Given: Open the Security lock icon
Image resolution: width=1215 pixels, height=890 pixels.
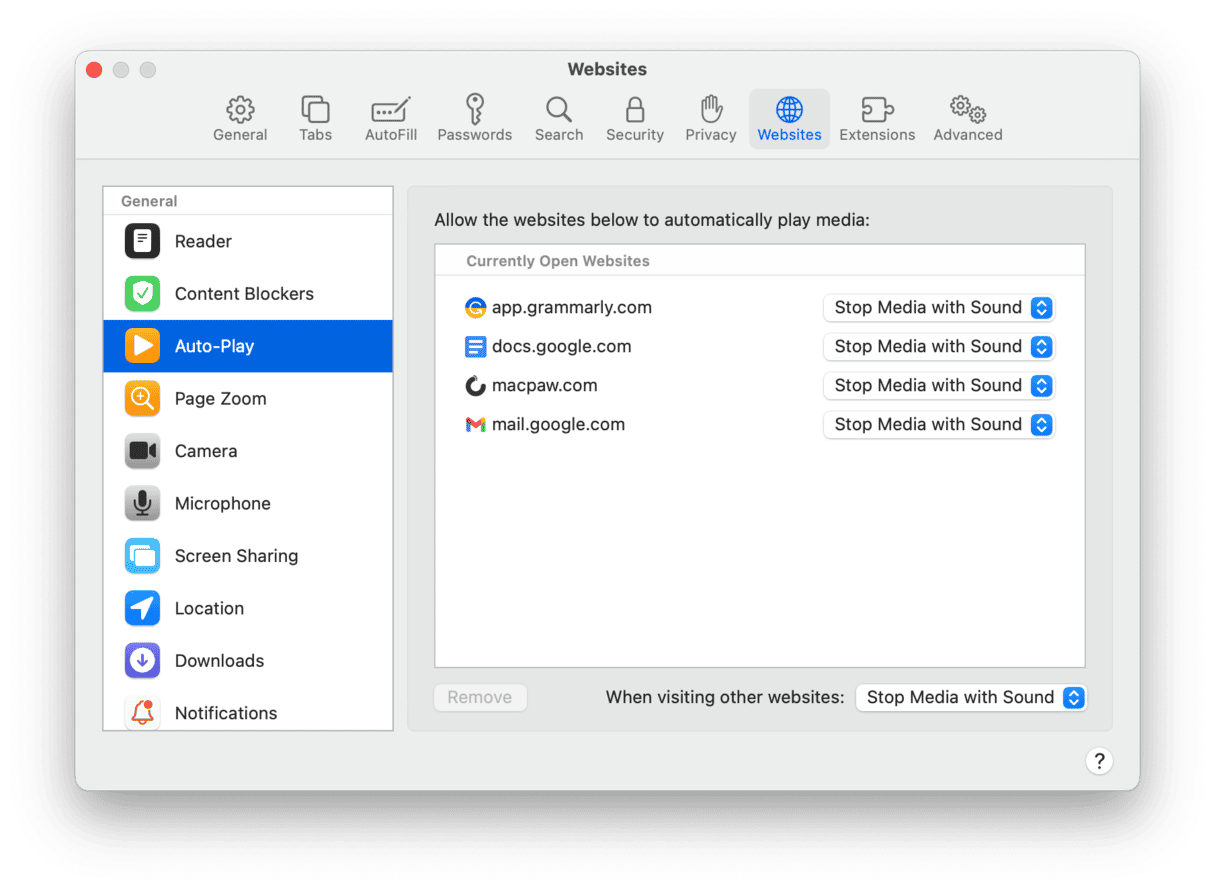Looking at the screenshot, I should [x=635, y=109].
